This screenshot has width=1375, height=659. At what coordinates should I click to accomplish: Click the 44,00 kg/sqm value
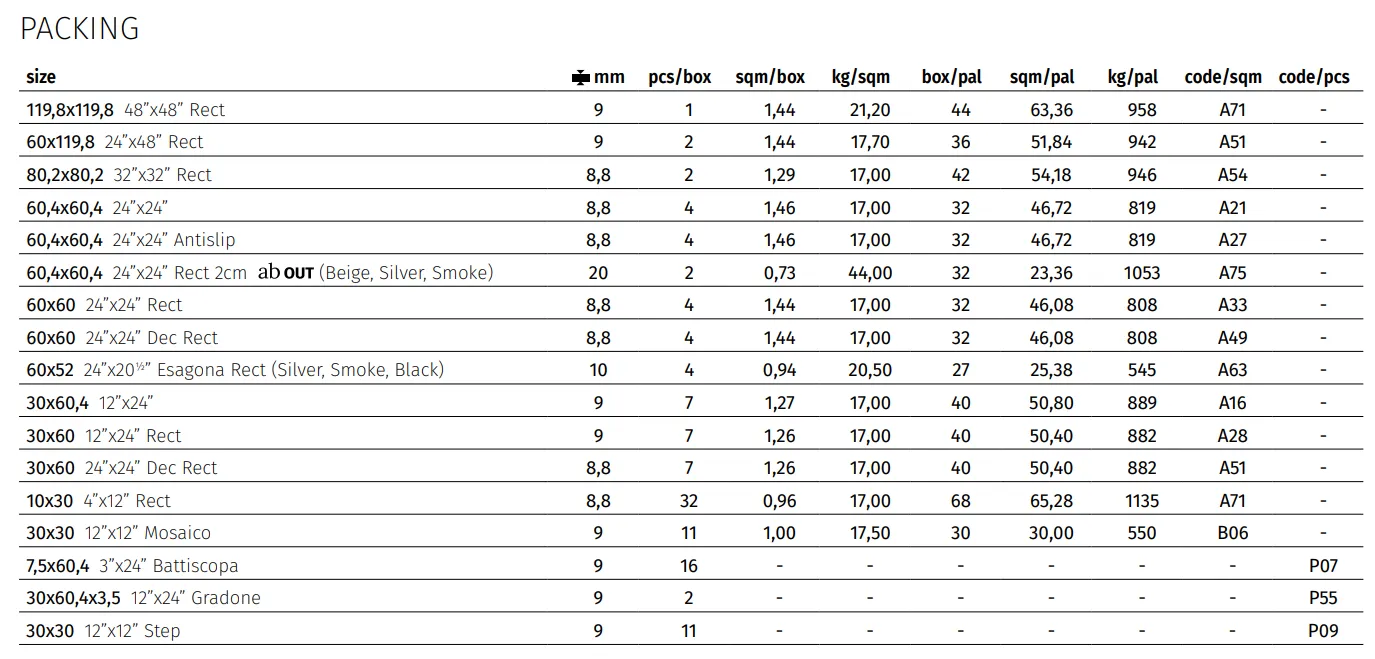[x=870, y=273]
